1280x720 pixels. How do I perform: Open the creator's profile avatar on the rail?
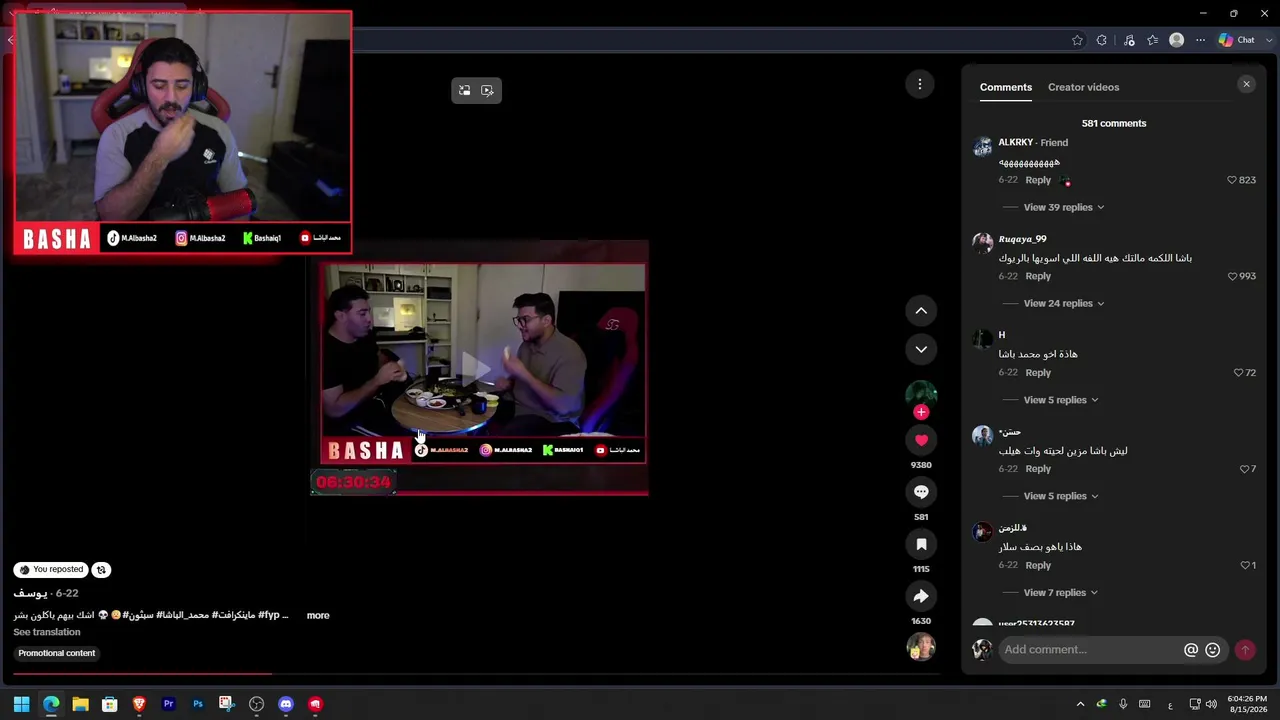(921, 394)
